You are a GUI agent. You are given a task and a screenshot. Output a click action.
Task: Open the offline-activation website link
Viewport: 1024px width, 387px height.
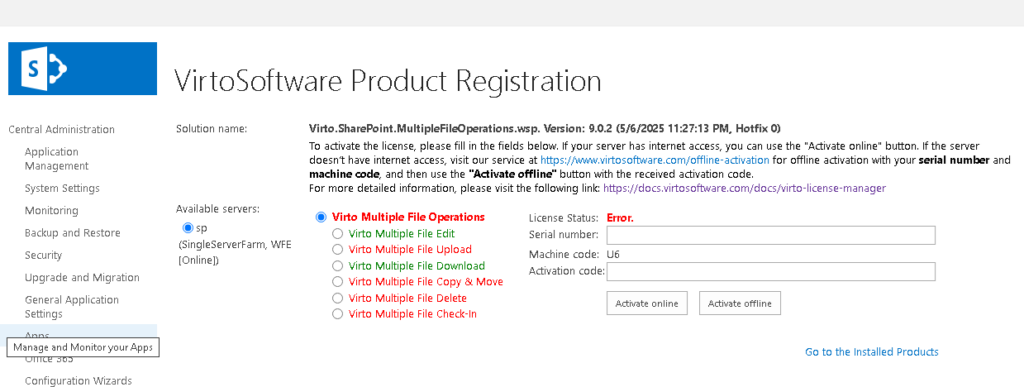[x=654, y=160]
